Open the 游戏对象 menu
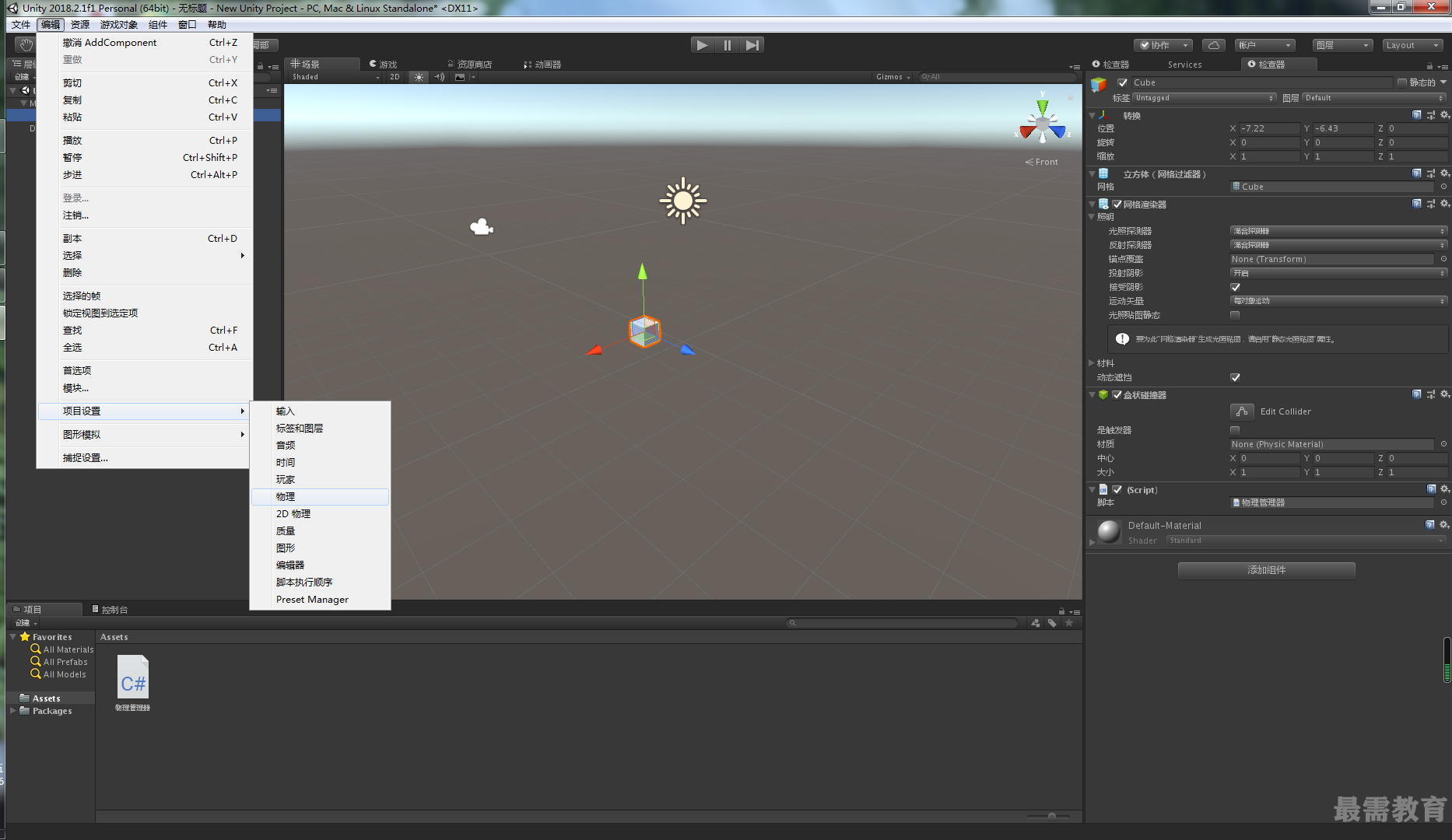The width and height of the screenshot is (1452, 840). 119,25
